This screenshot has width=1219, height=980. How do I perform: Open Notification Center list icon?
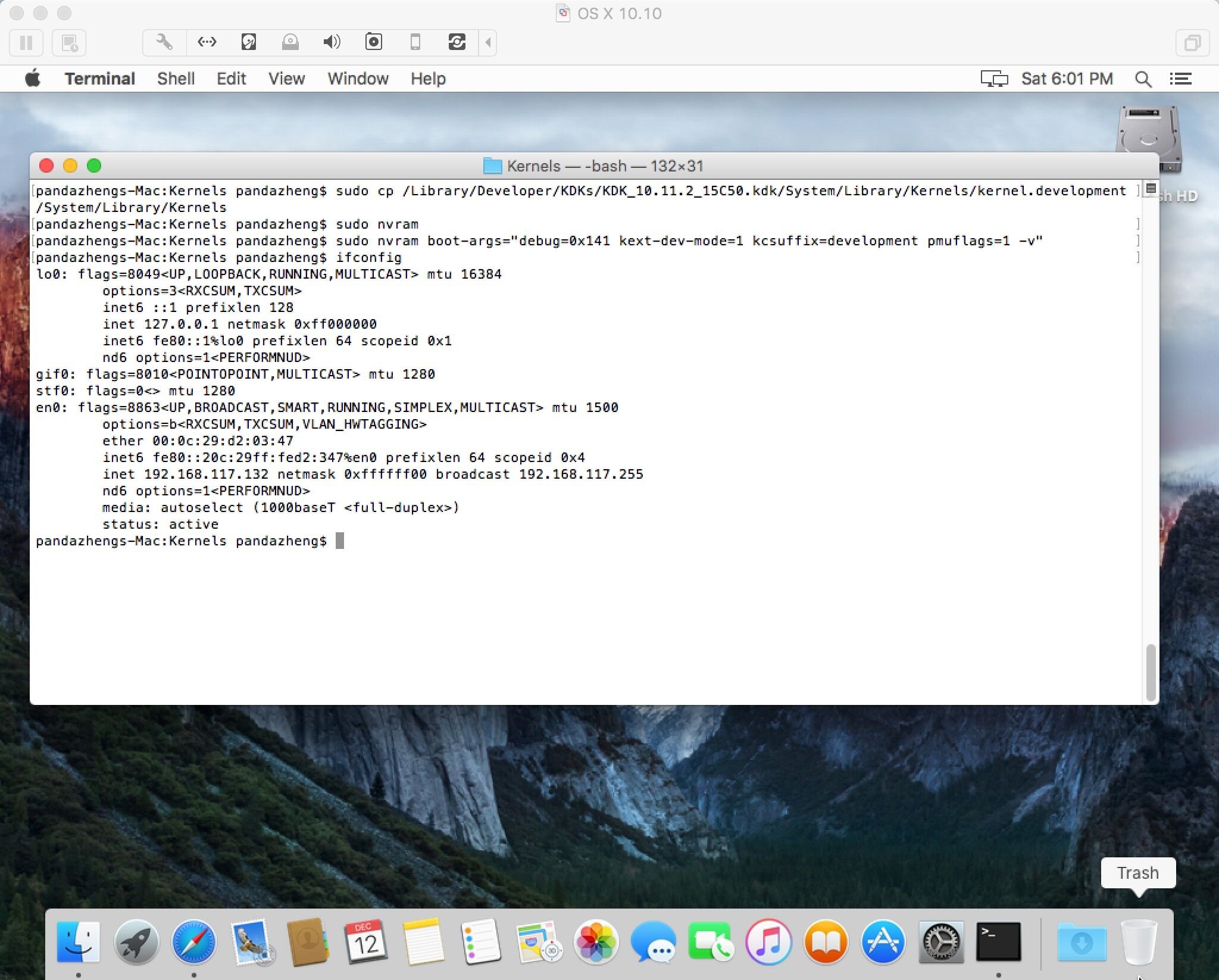pos(1180,79)
